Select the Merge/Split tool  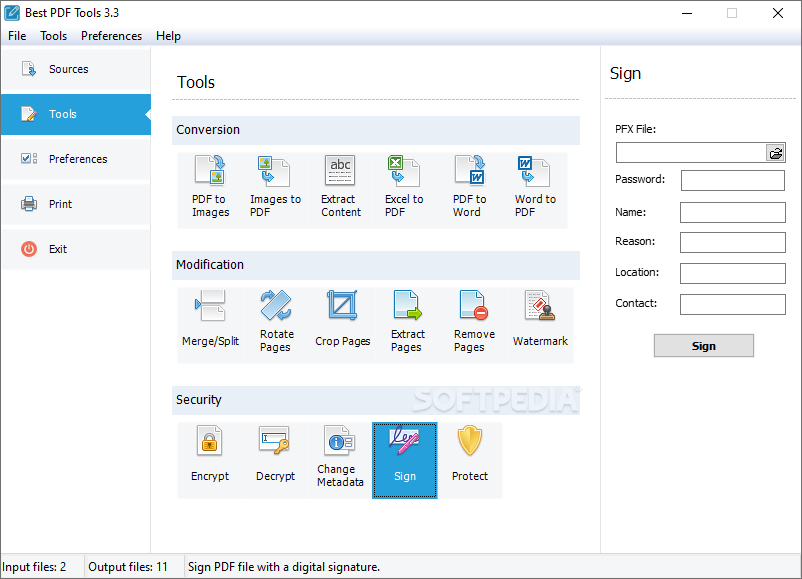(x=210, y=325)
